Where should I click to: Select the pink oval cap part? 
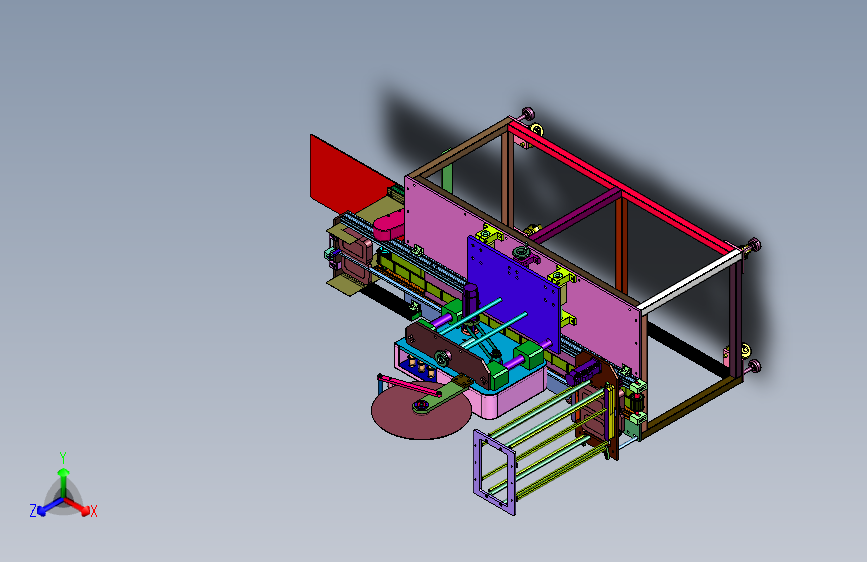click(389, 225)
